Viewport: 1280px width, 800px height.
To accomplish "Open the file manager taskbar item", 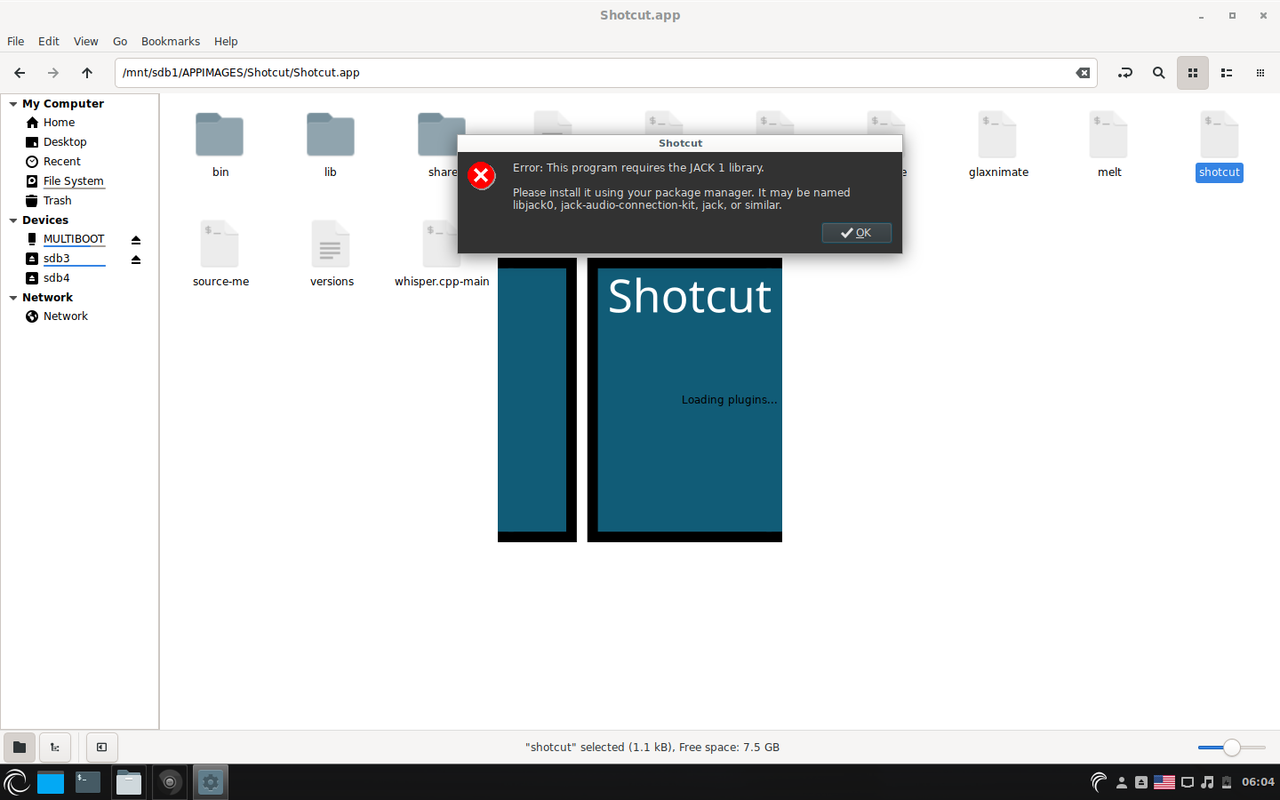I will click(129, 782).
